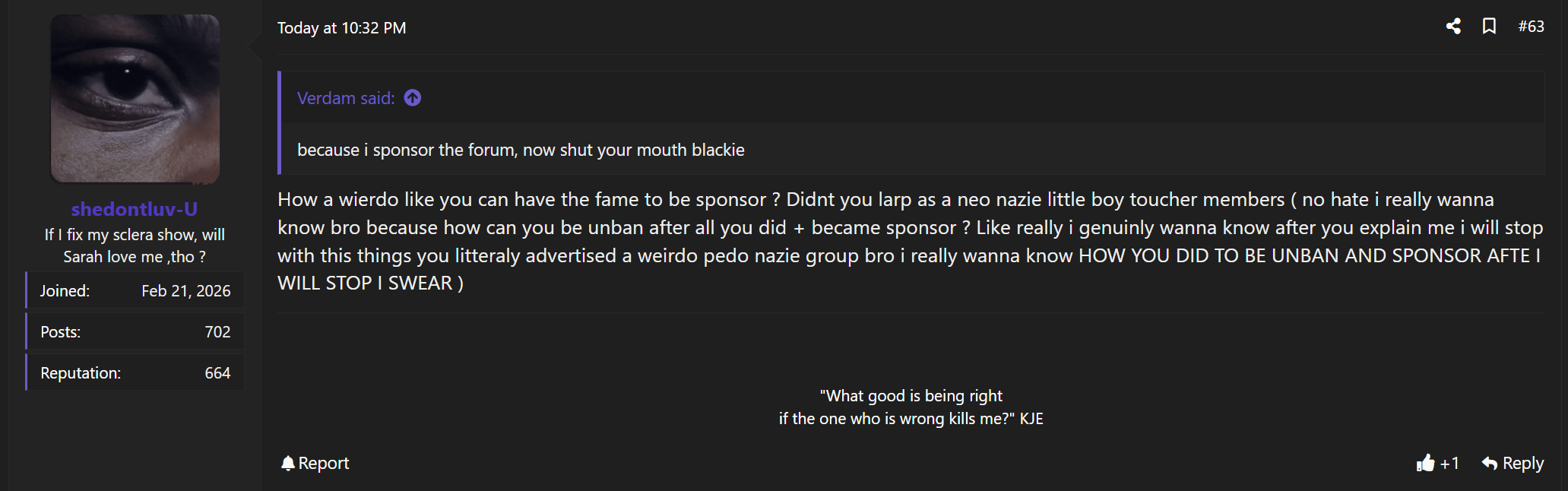This screenshot has width=1568, height=491.
Task: Bookmark this post
Action: coord(1489,27)
